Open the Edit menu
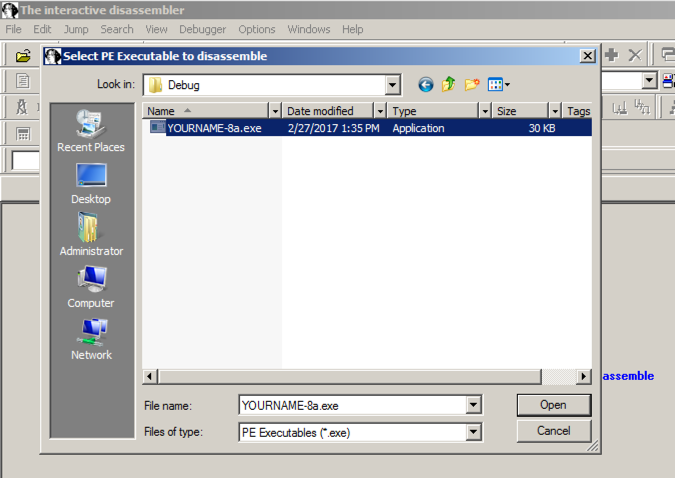 (42, 29)
